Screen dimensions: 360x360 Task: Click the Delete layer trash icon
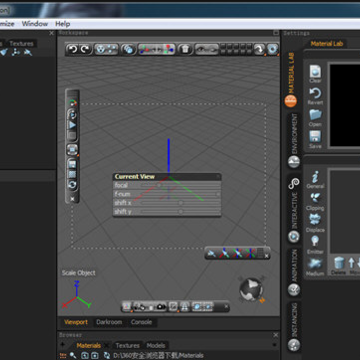point(338,266)
